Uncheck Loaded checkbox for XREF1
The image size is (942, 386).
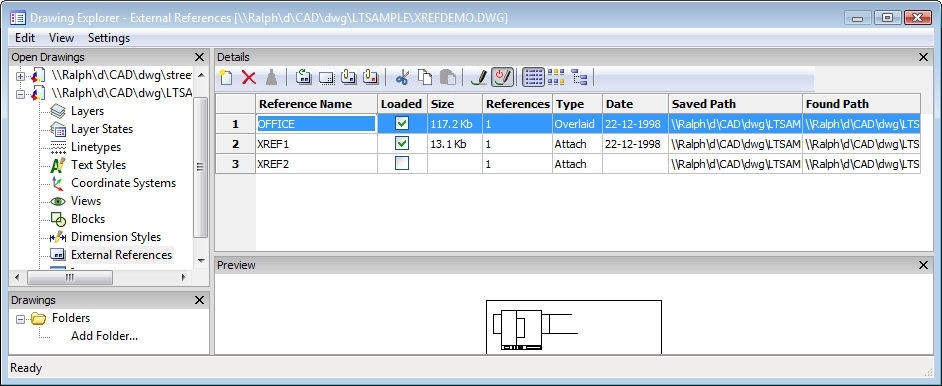402,144
